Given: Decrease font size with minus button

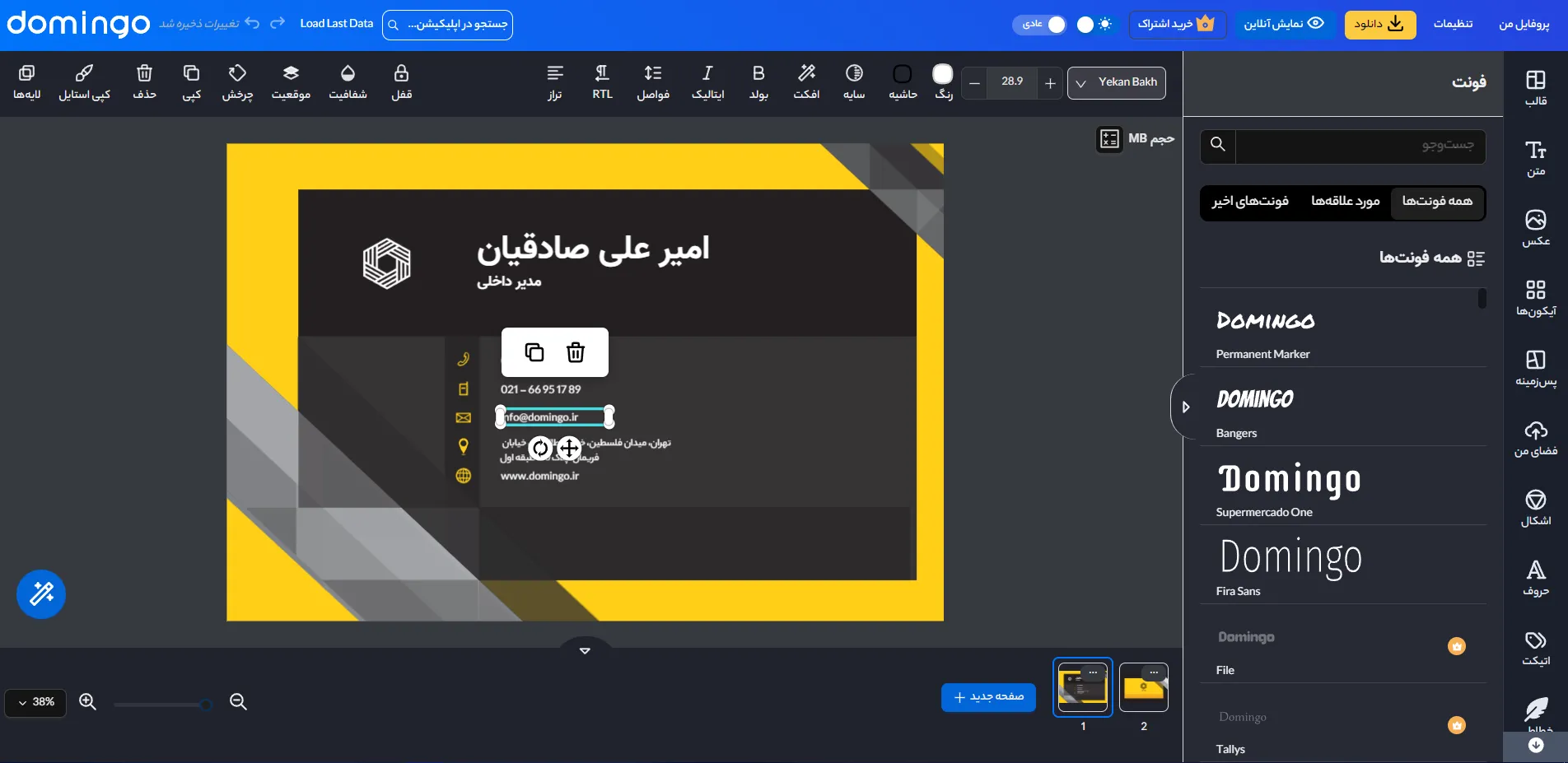Looking at the screenshot, I should pyautogui.click(x=974, y=83).
